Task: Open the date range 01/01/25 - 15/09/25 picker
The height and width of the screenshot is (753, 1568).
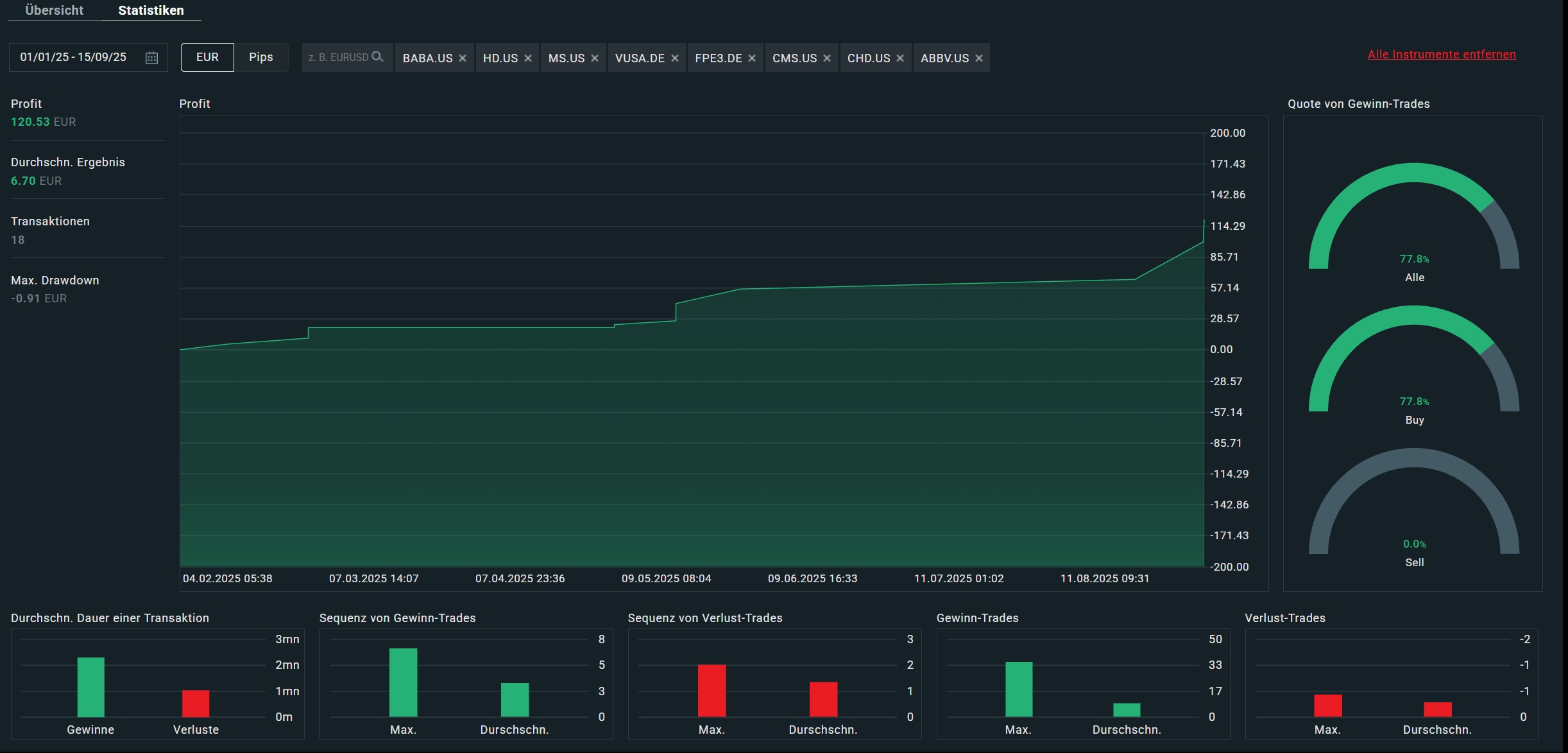Action: coord(73,57)
